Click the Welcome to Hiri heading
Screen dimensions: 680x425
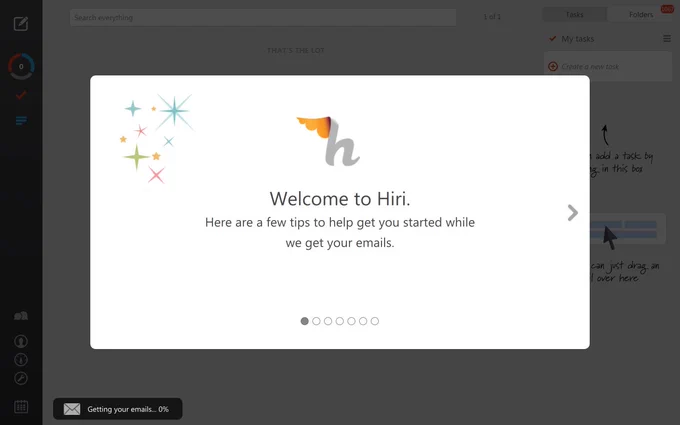340,199
